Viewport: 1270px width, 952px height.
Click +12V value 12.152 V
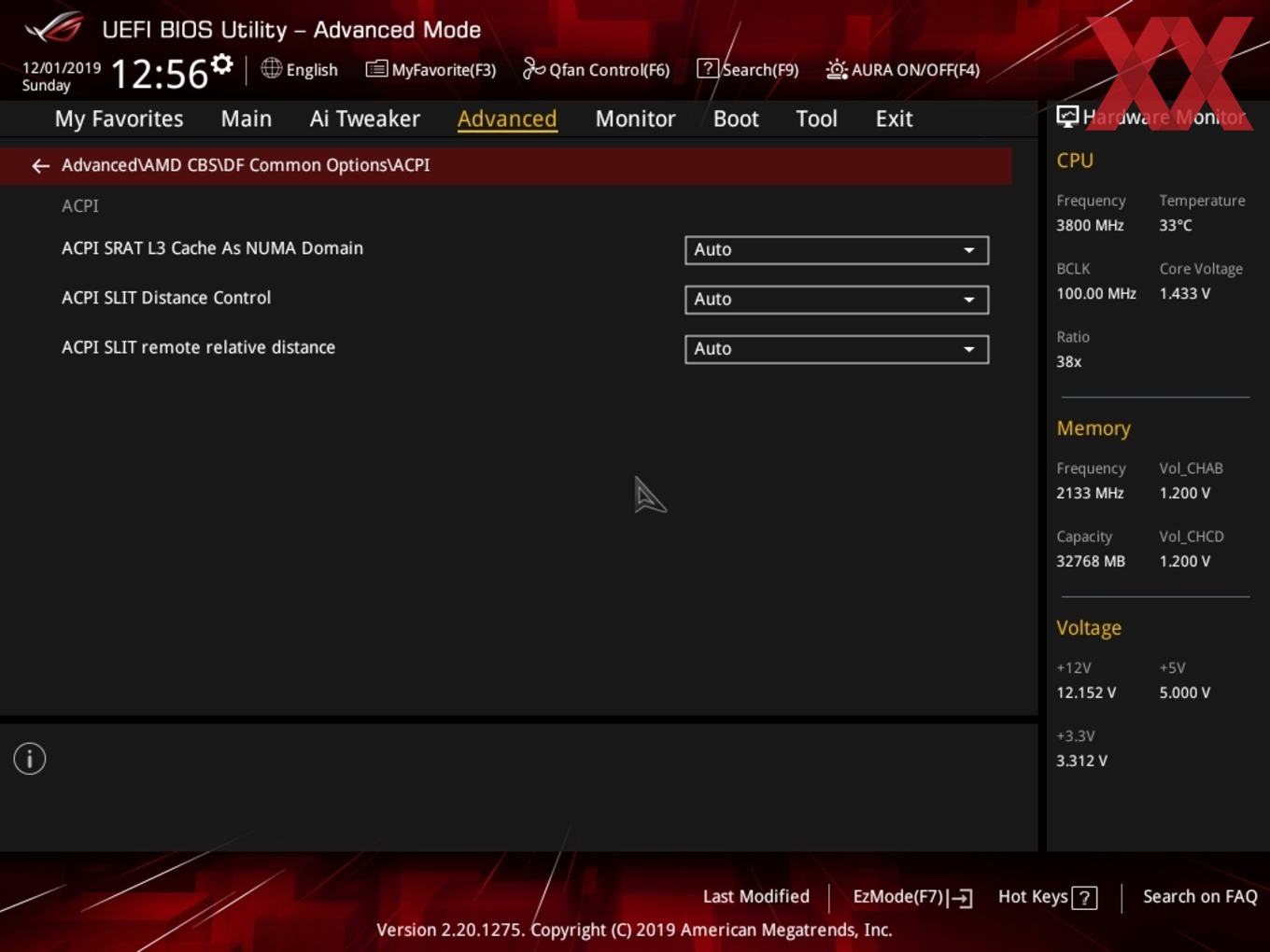(1086, 693)
